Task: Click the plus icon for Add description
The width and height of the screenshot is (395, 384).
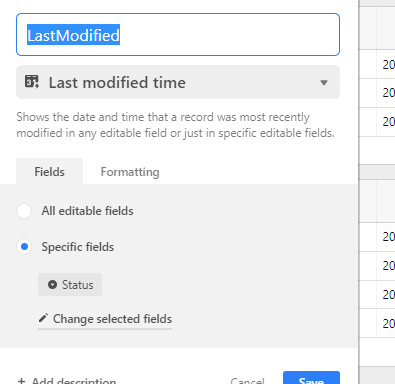Action: (x=21, y=380)
